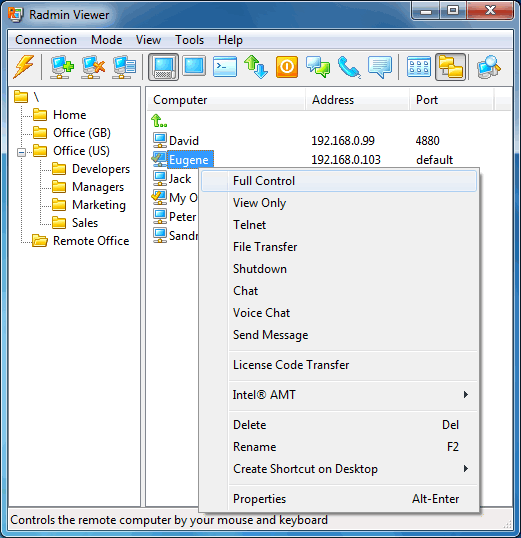
Task: Click the lightning bolt Connect To icon
Action: point(23,67)
